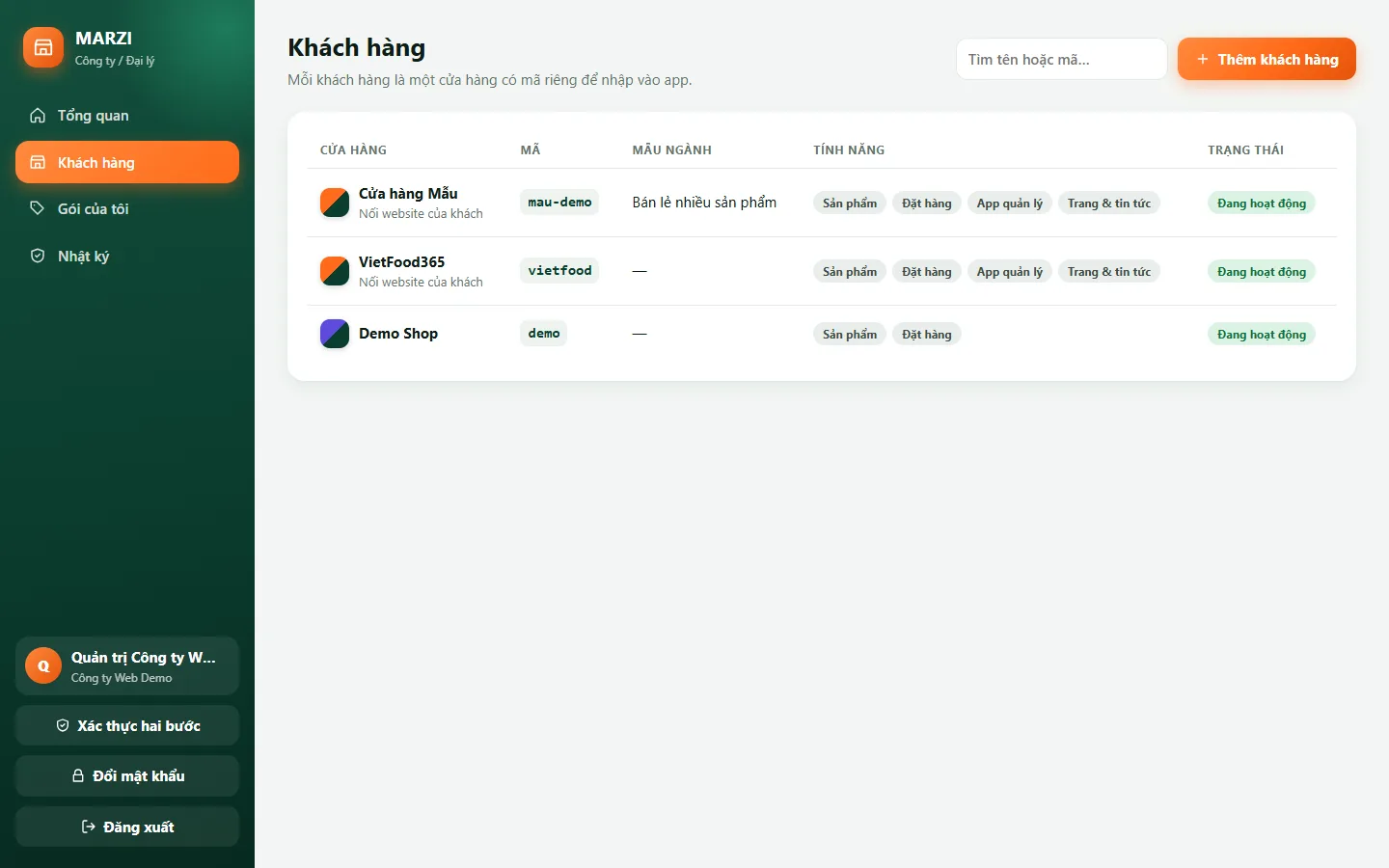Image resolution: width=1389 pixels, height=868 pixels.
Task: Click the TÍNH NĂNG column header
Action: [x=849, y=149]
